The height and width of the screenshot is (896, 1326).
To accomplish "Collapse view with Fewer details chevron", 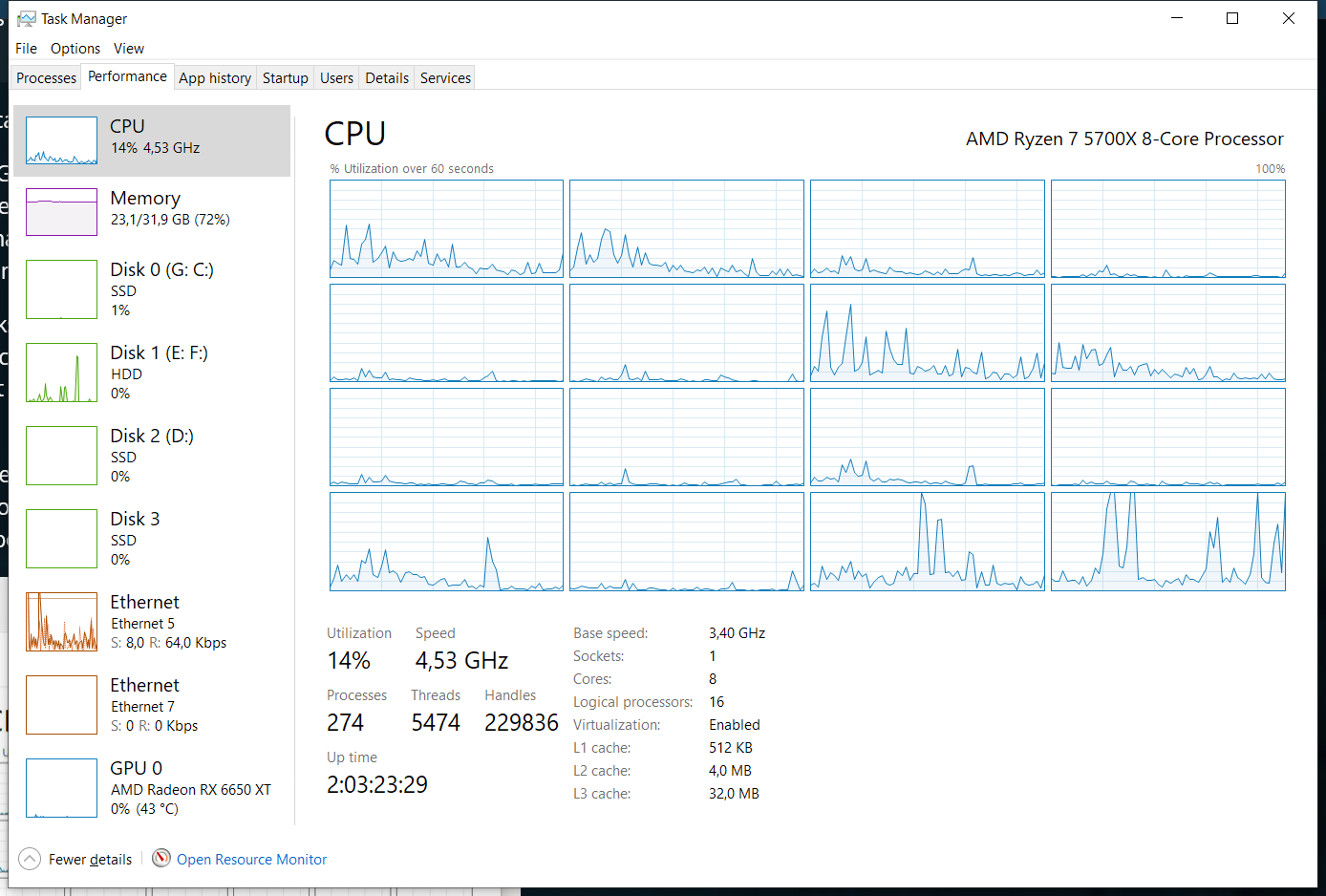I will pyautogui.click(x=30, y=859).
